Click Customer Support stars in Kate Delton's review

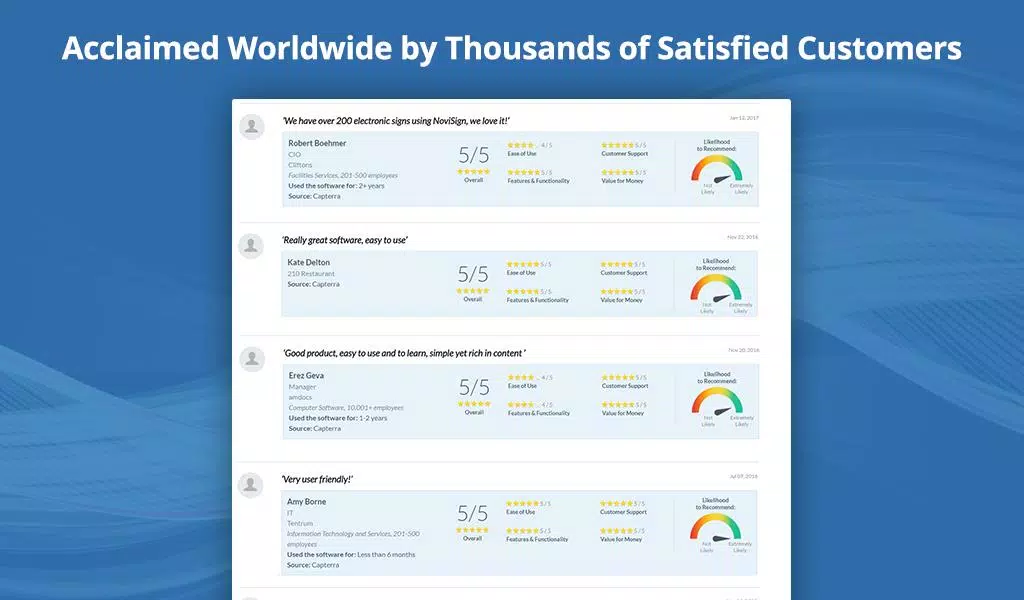point(616,264)
